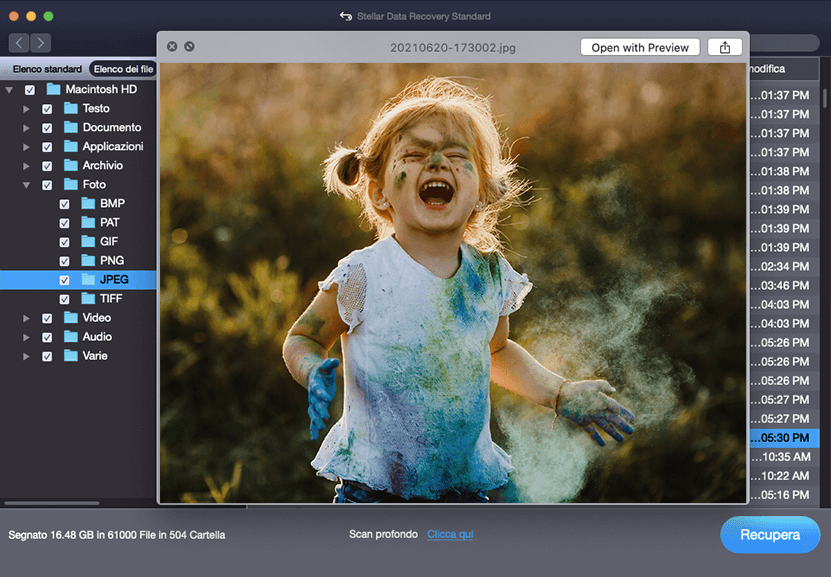Expand the Varie folder
Screen dimensions: 831x577
(27, 356)
